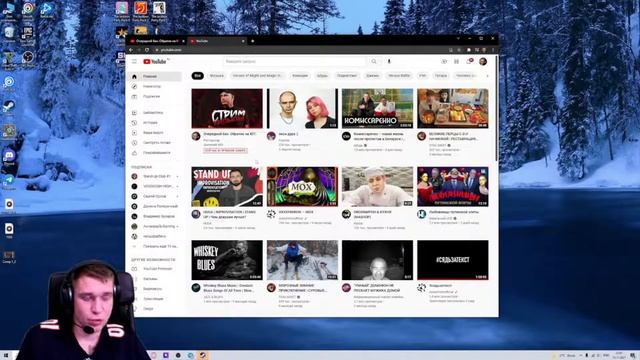Activate voice search microphone icon
640x360 pixels.
389,61
